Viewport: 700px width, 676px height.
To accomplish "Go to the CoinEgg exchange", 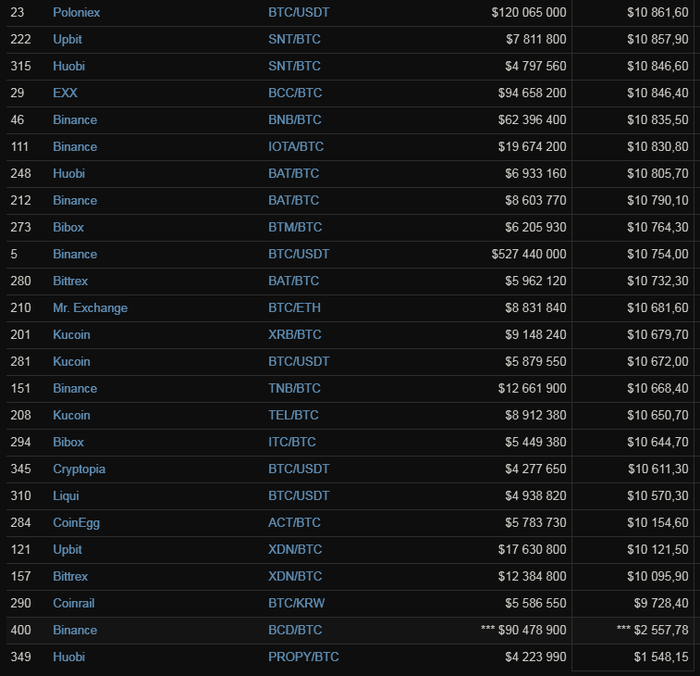I will click(x=76, y=523).
